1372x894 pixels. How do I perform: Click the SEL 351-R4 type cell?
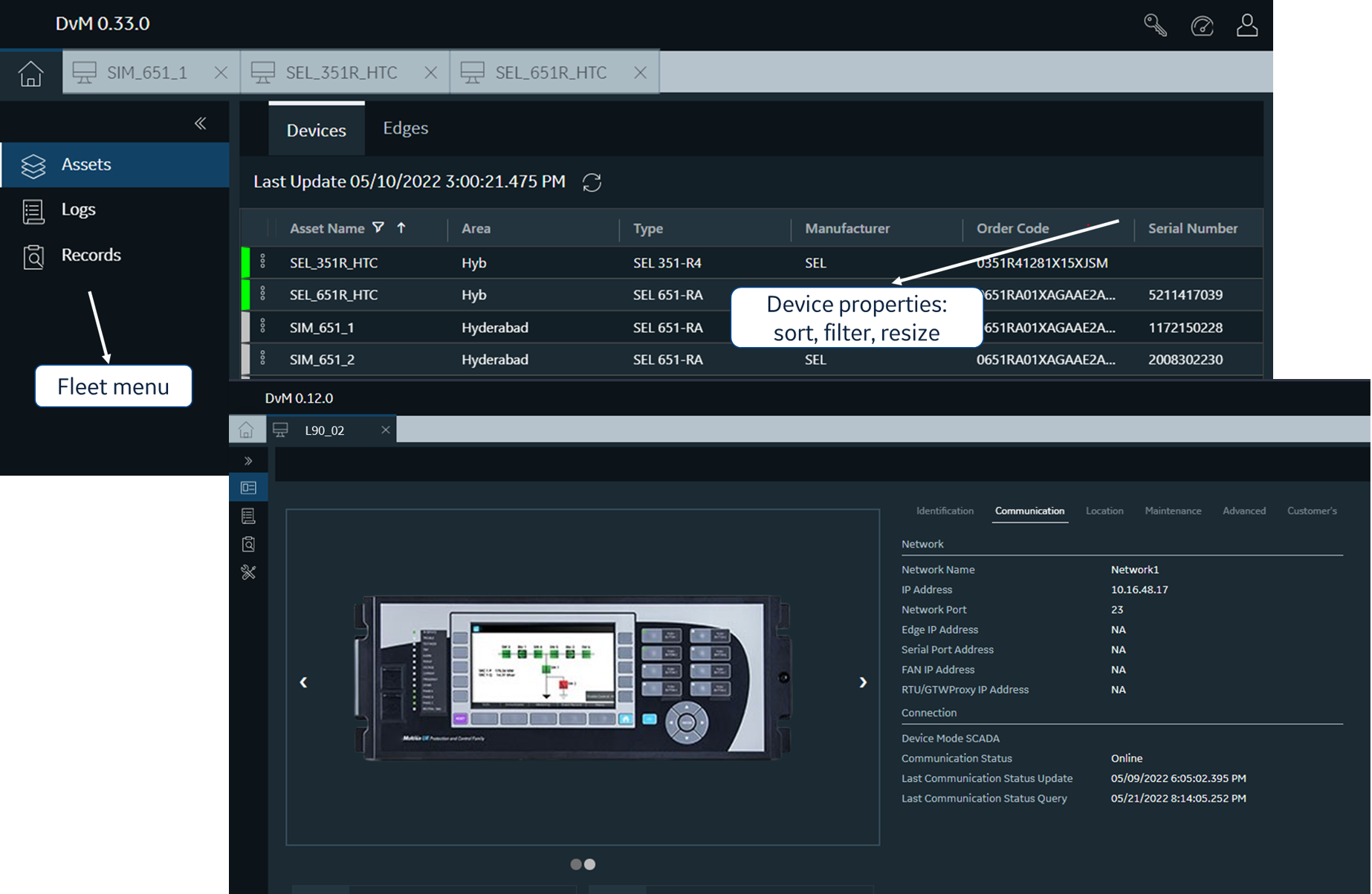[x=667, y=263]
